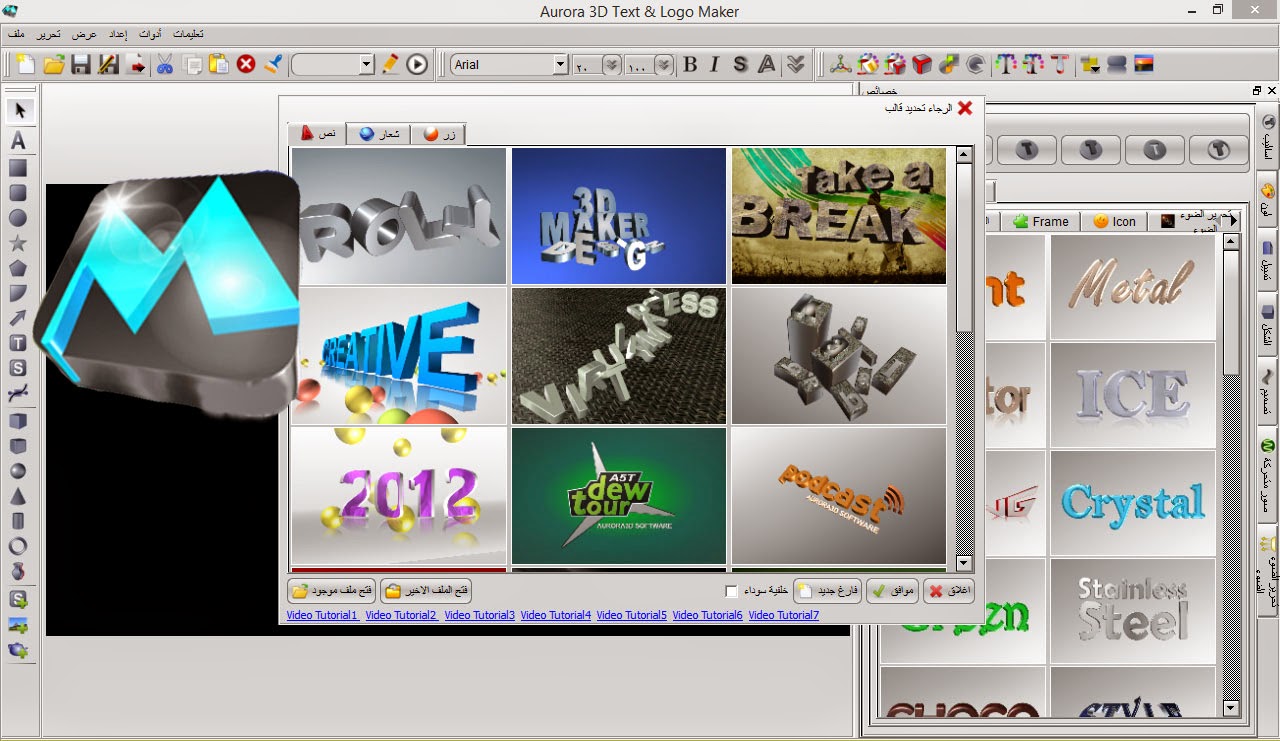Viewport: 1280px width, 741px height.
Task: Open the Video Tutorial1 link
Action: tap(322, 615)
